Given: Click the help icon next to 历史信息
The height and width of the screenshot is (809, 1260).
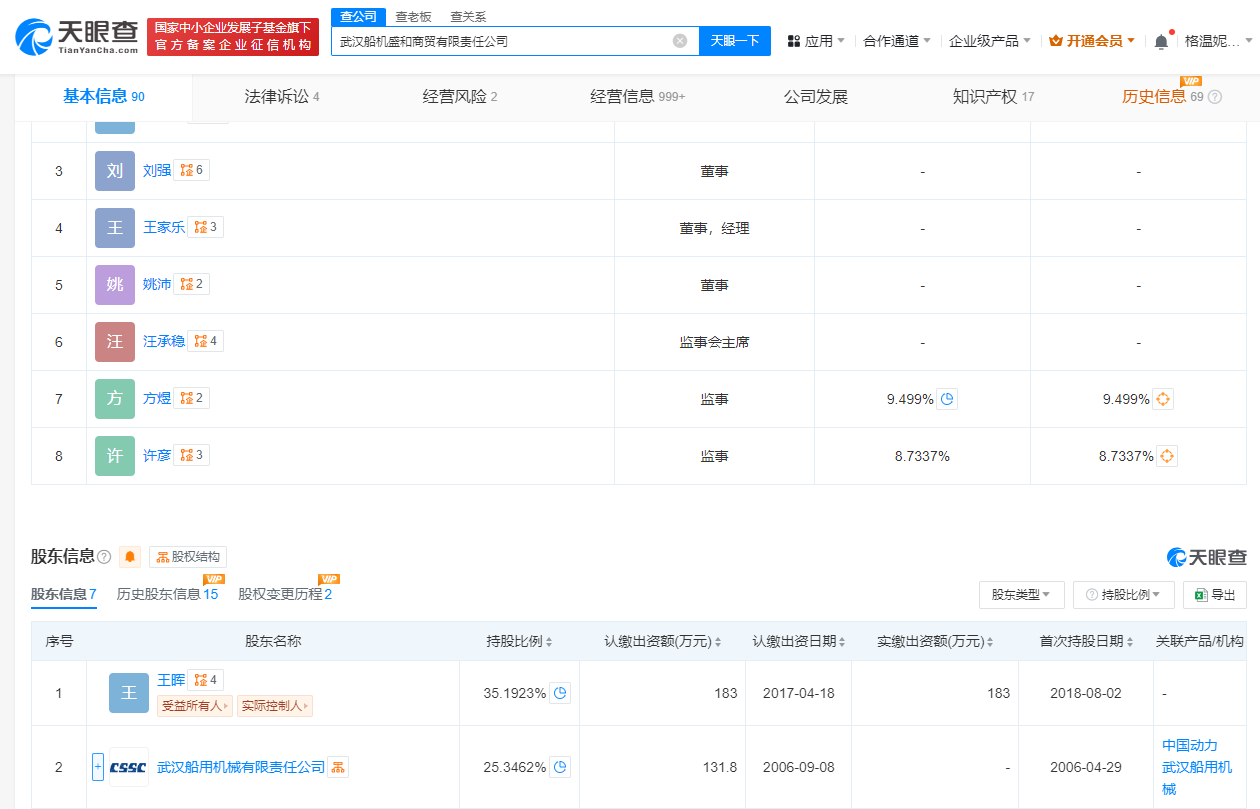Looking at the screenshot, I should pos(1215,97).
